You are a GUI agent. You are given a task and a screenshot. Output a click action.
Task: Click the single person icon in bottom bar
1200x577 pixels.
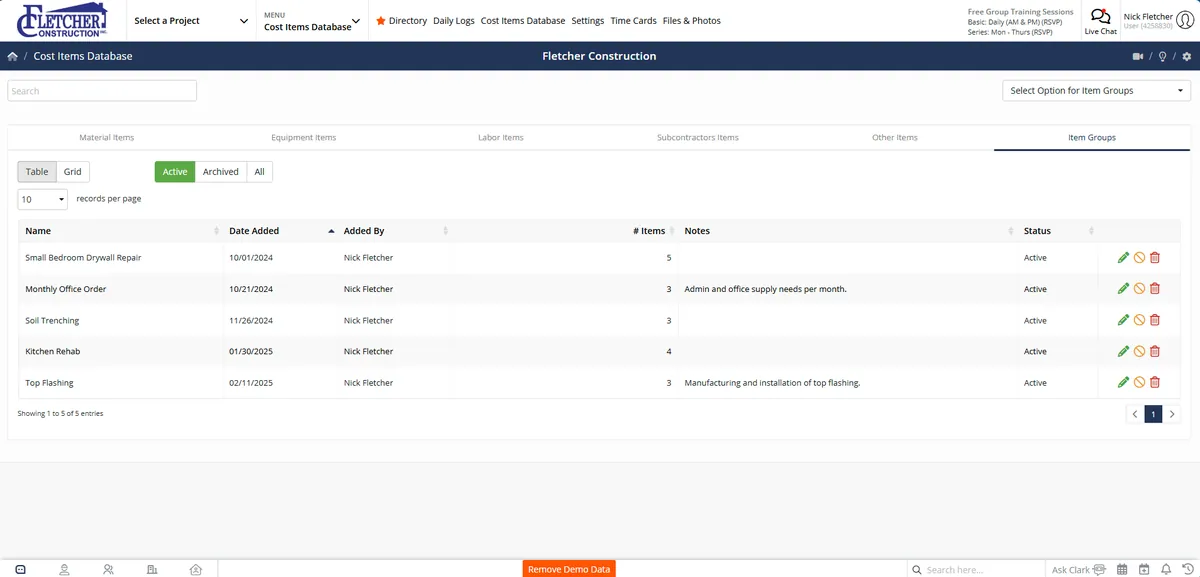pos(64,570)
